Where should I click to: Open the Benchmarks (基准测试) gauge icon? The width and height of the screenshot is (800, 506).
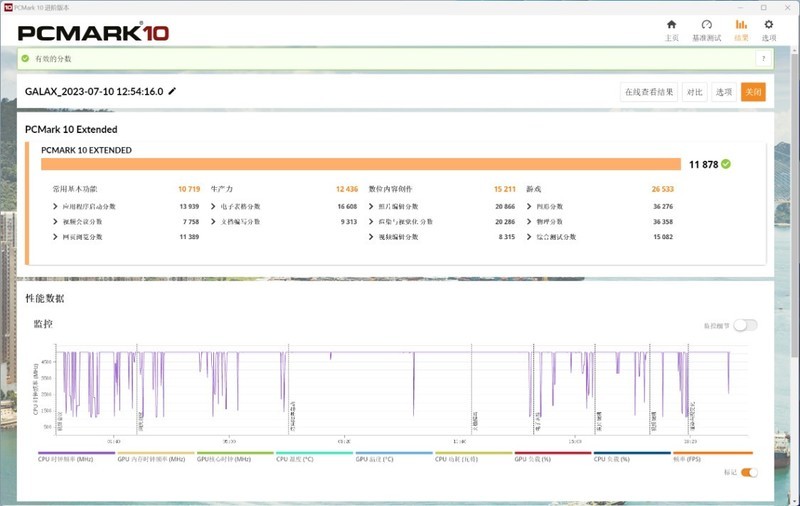(707, 29)
